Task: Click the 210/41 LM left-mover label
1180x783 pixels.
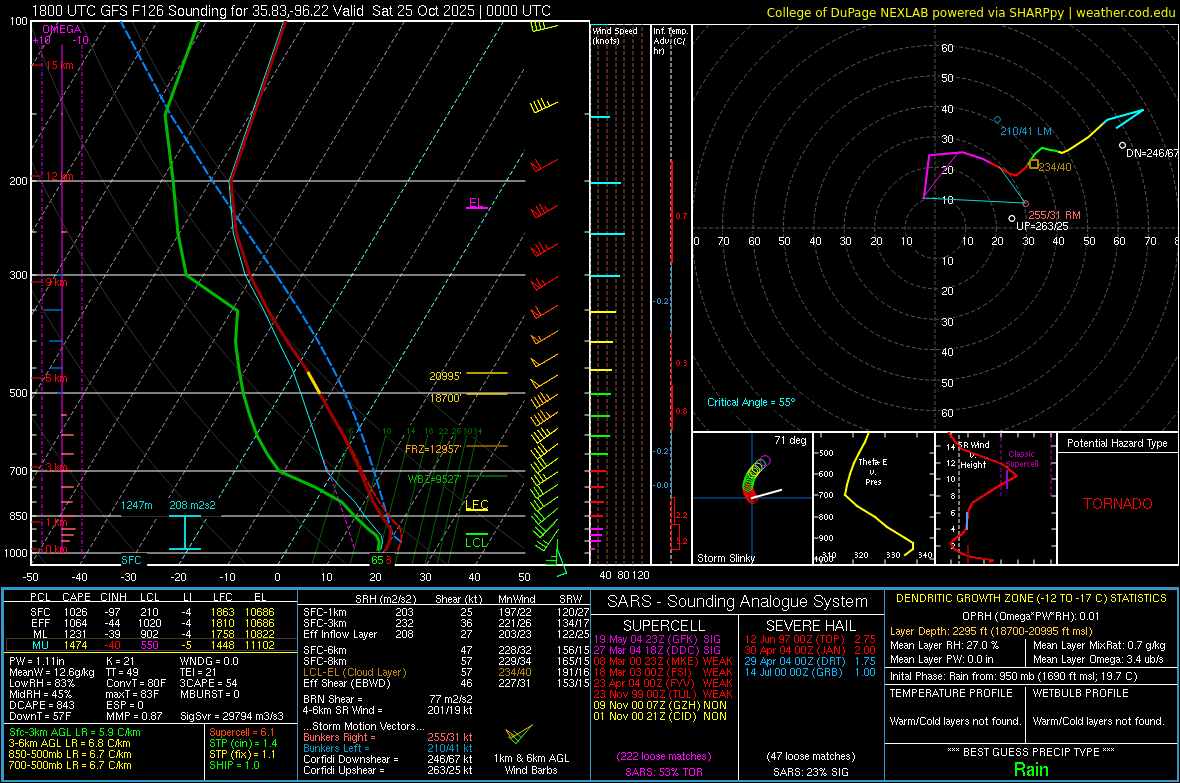Action: pyautogui.click(x=1026, y=131)
